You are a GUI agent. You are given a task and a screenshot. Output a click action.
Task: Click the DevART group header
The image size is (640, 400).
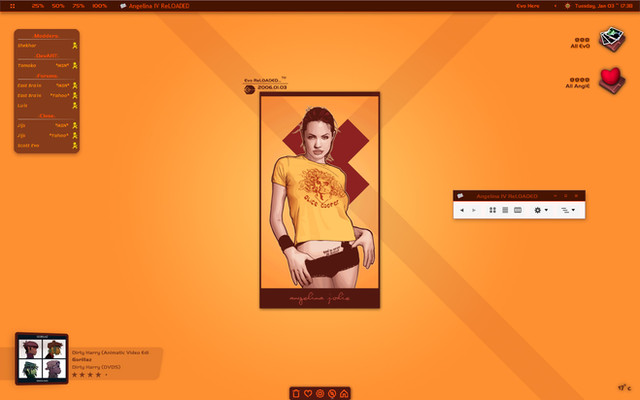click(47, 56)
